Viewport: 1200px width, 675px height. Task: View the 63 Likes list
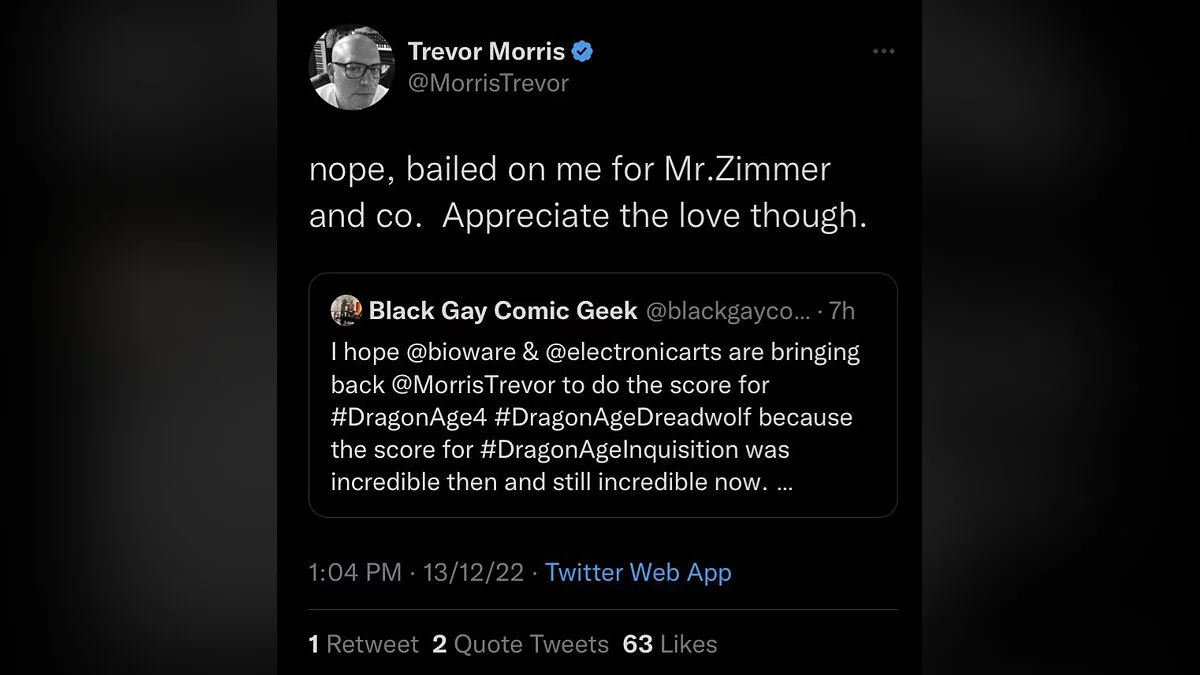pos(670,644)
